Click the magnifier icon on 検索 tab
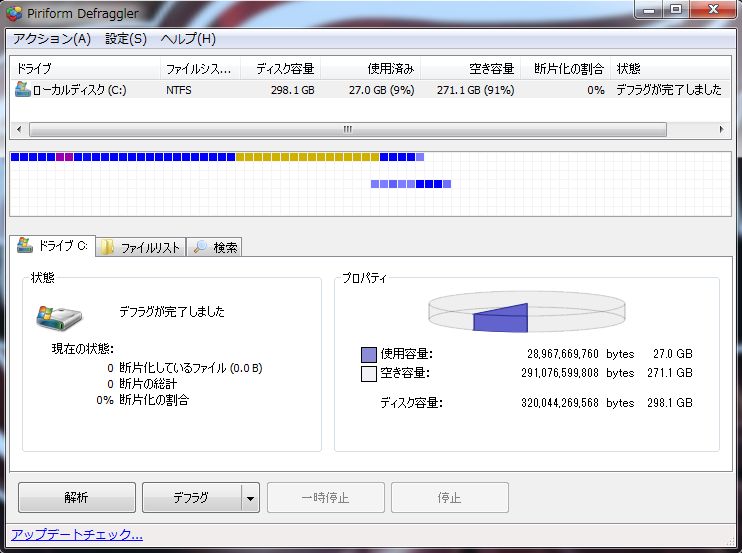This screenshot has height=553, width=742. (201, 246)
